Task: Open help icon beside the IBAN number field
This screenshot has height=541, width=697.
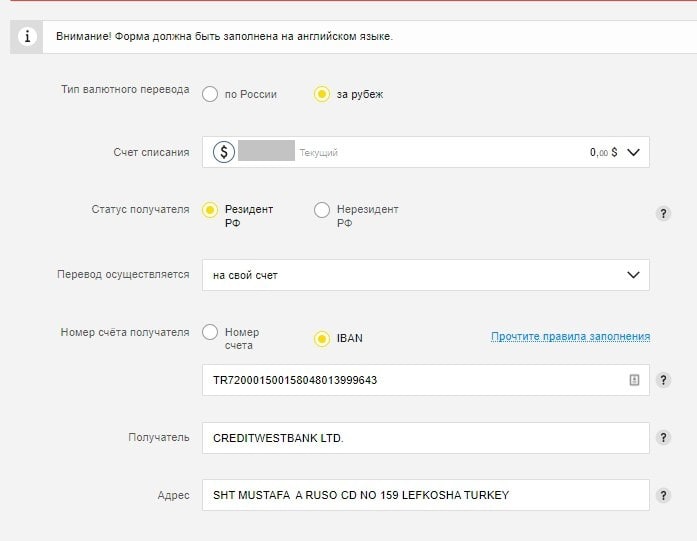Action: (x=662, y=380)
